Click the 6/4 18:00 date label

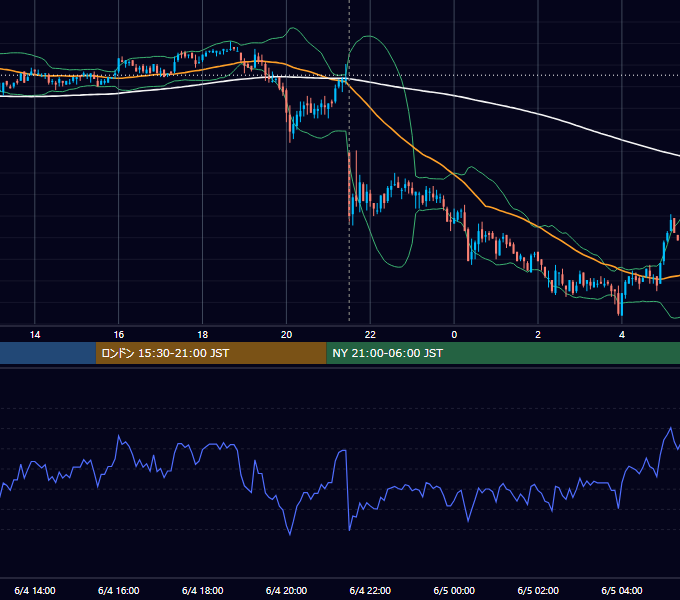click(x=203, y=590)
